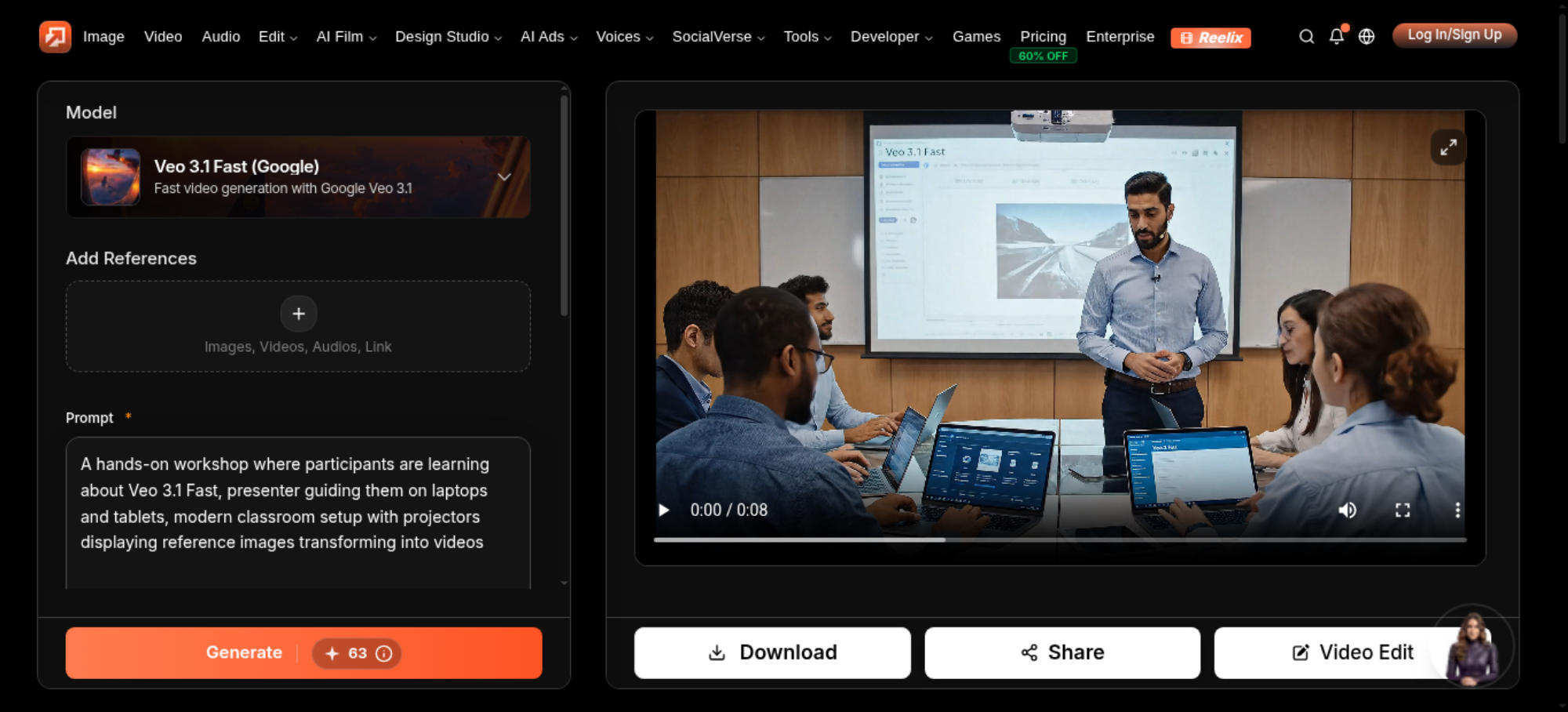The width and height of the screenshot is (1568, 712).
Task: Click the Generate button
Action: click(303, 653)
